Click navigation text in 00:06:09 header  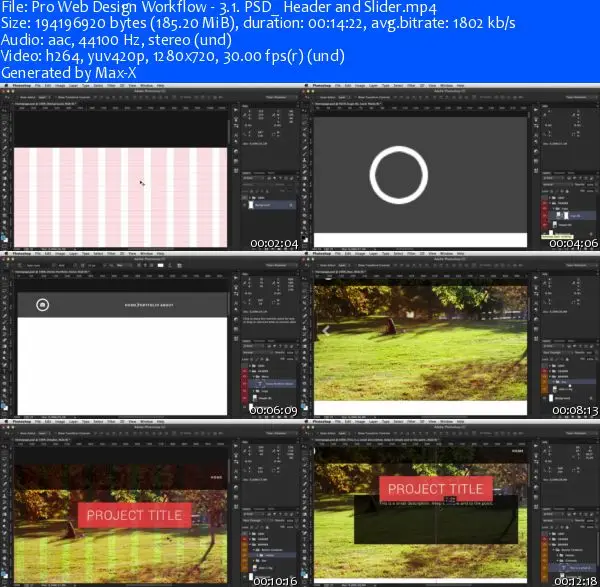(x=149, y=305)
